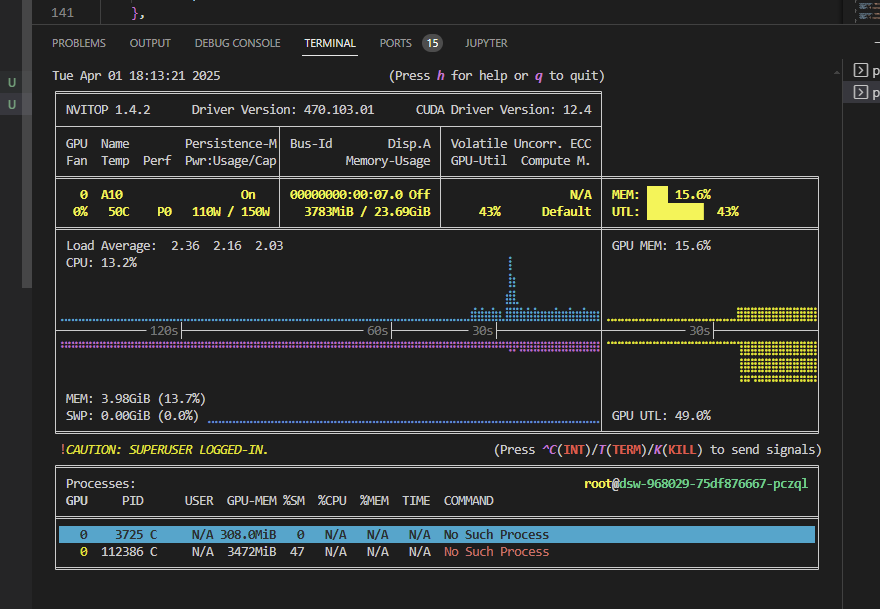Screen dimensions: 880x609
Task: Click the editor minimap in the corner
Action: 867,11
